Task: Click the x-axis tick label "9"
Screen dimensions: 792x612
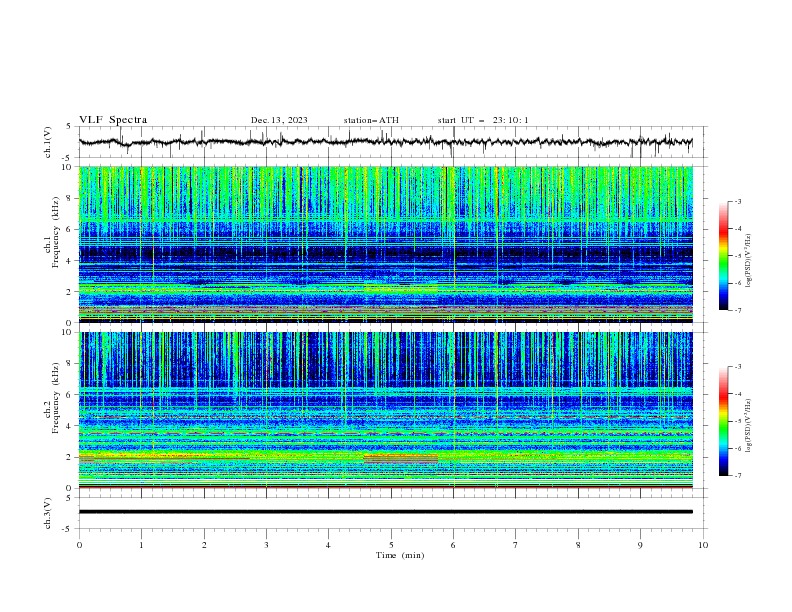Action: pos(640,545)
